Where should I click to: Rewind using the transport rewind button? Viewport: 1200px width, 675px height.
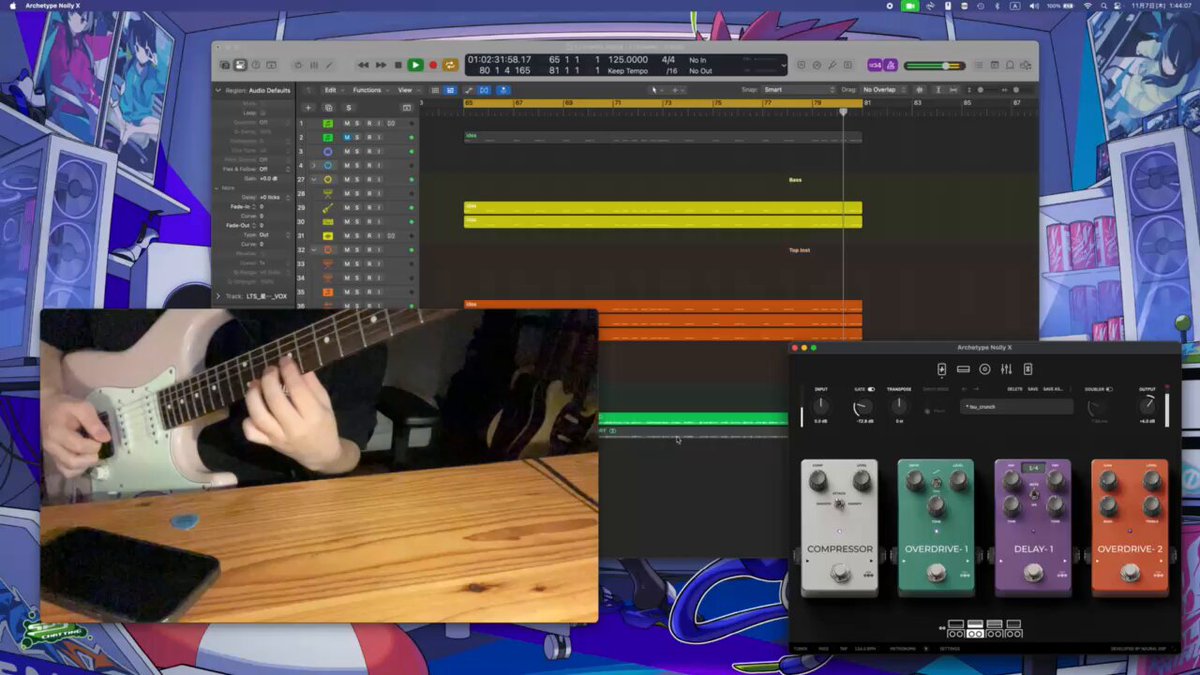coord(363,65)
